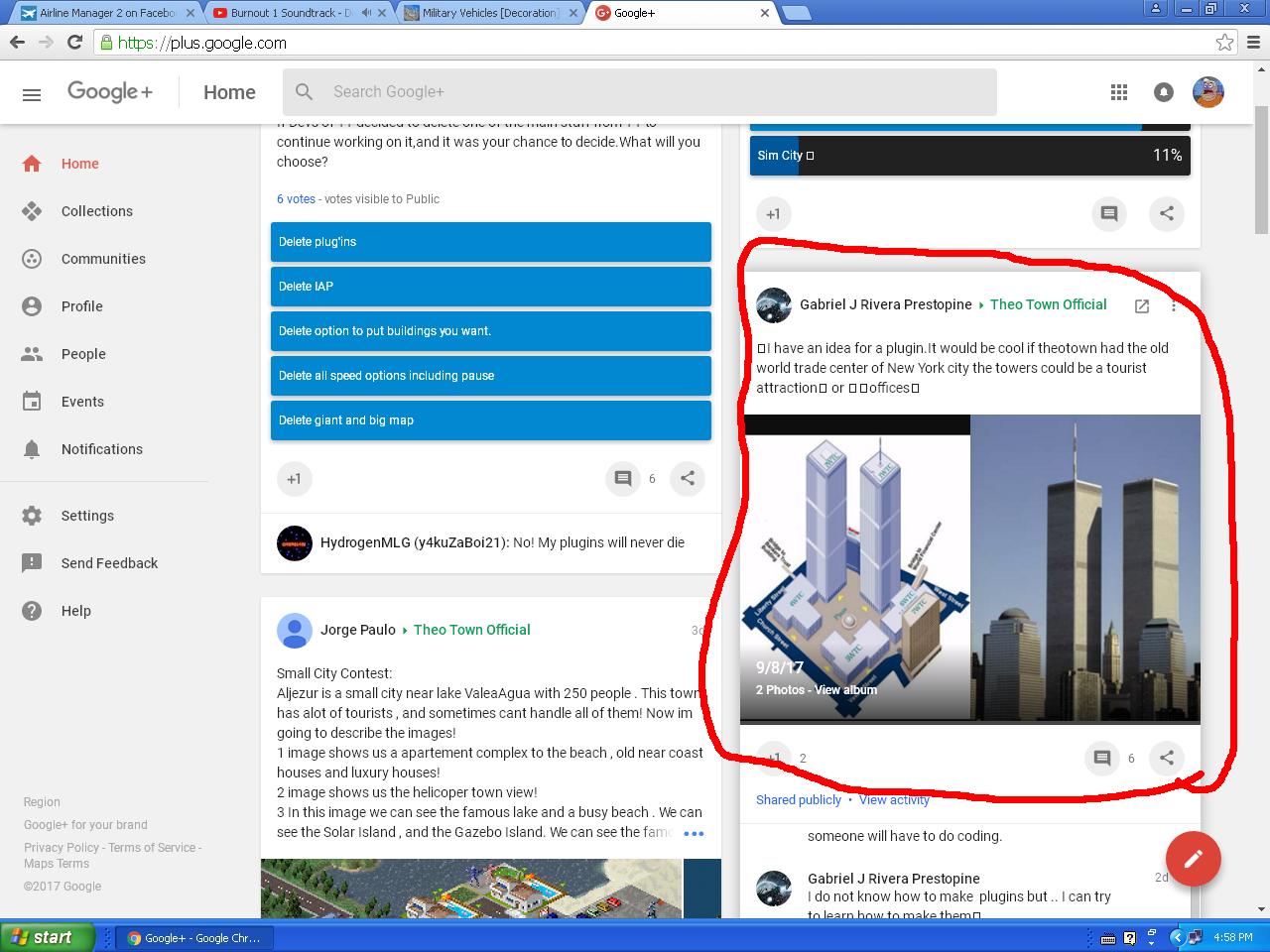Click in the Search Google+ field
This screenshot has width=1270, height=952.
pos(640,92)
